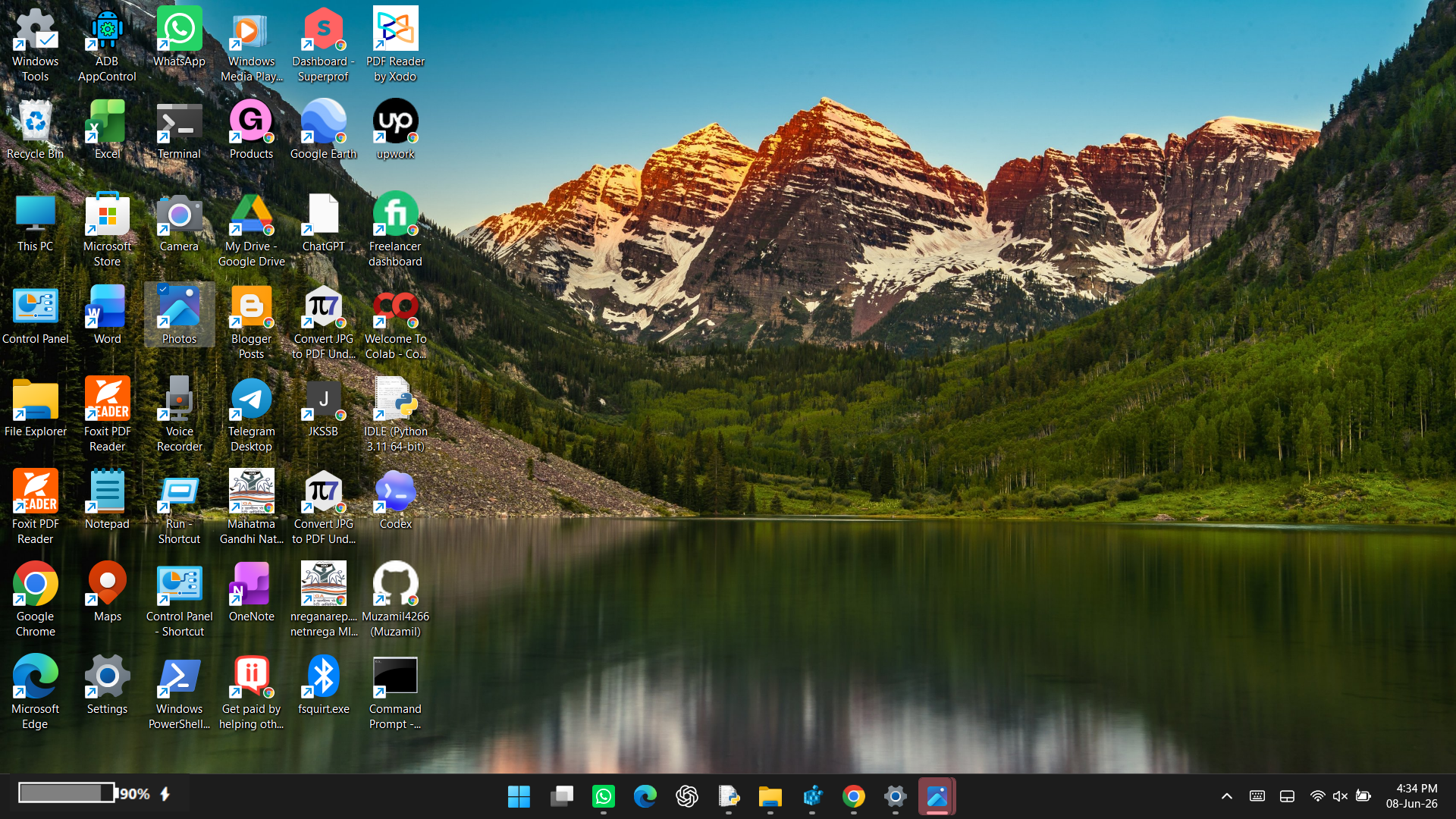Select the Maps desktop icon
The height and width of the screenshot is (819, 1456).
[107, 593]
